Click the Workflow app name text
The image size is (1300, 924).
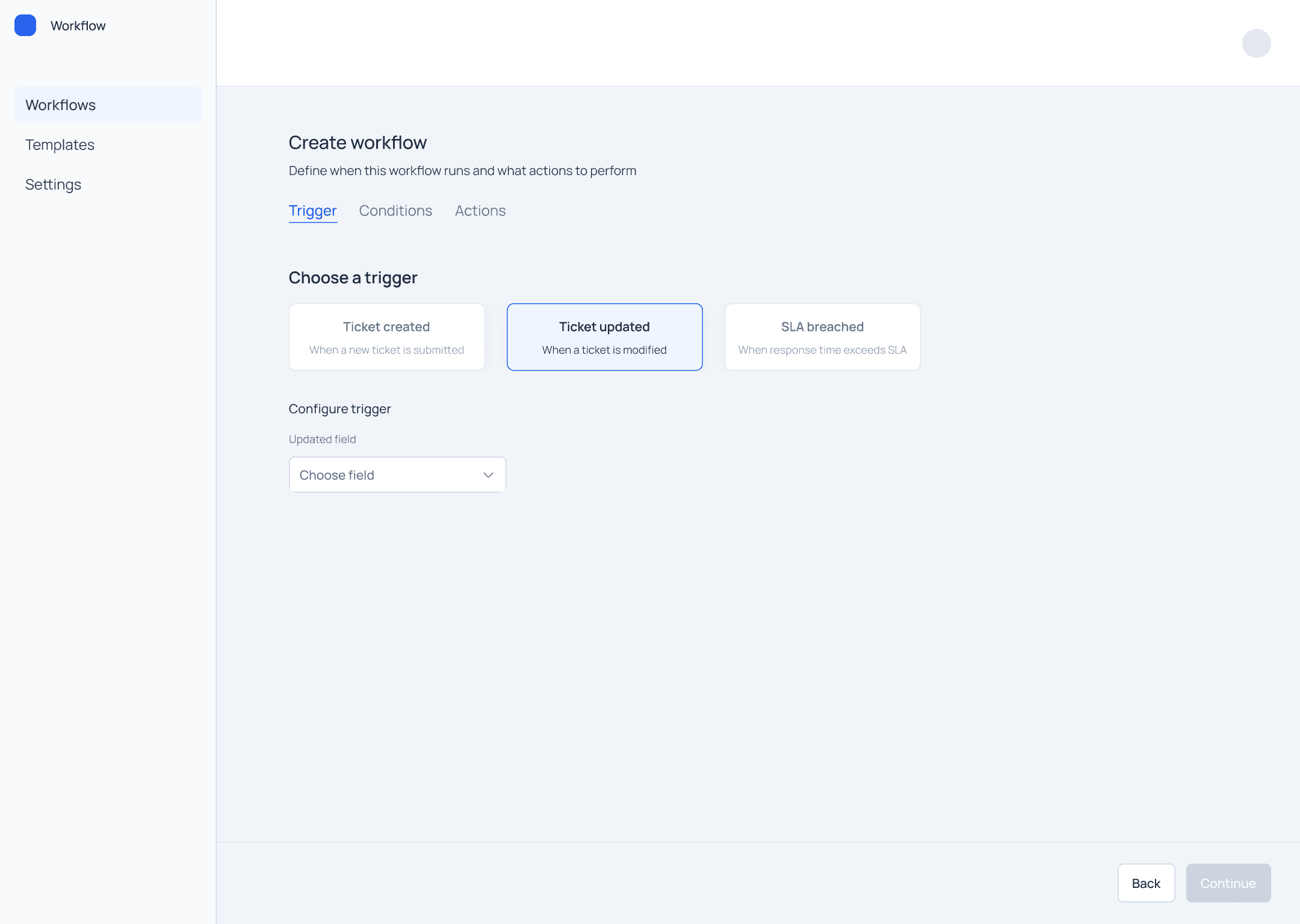[x=78, y=26]
